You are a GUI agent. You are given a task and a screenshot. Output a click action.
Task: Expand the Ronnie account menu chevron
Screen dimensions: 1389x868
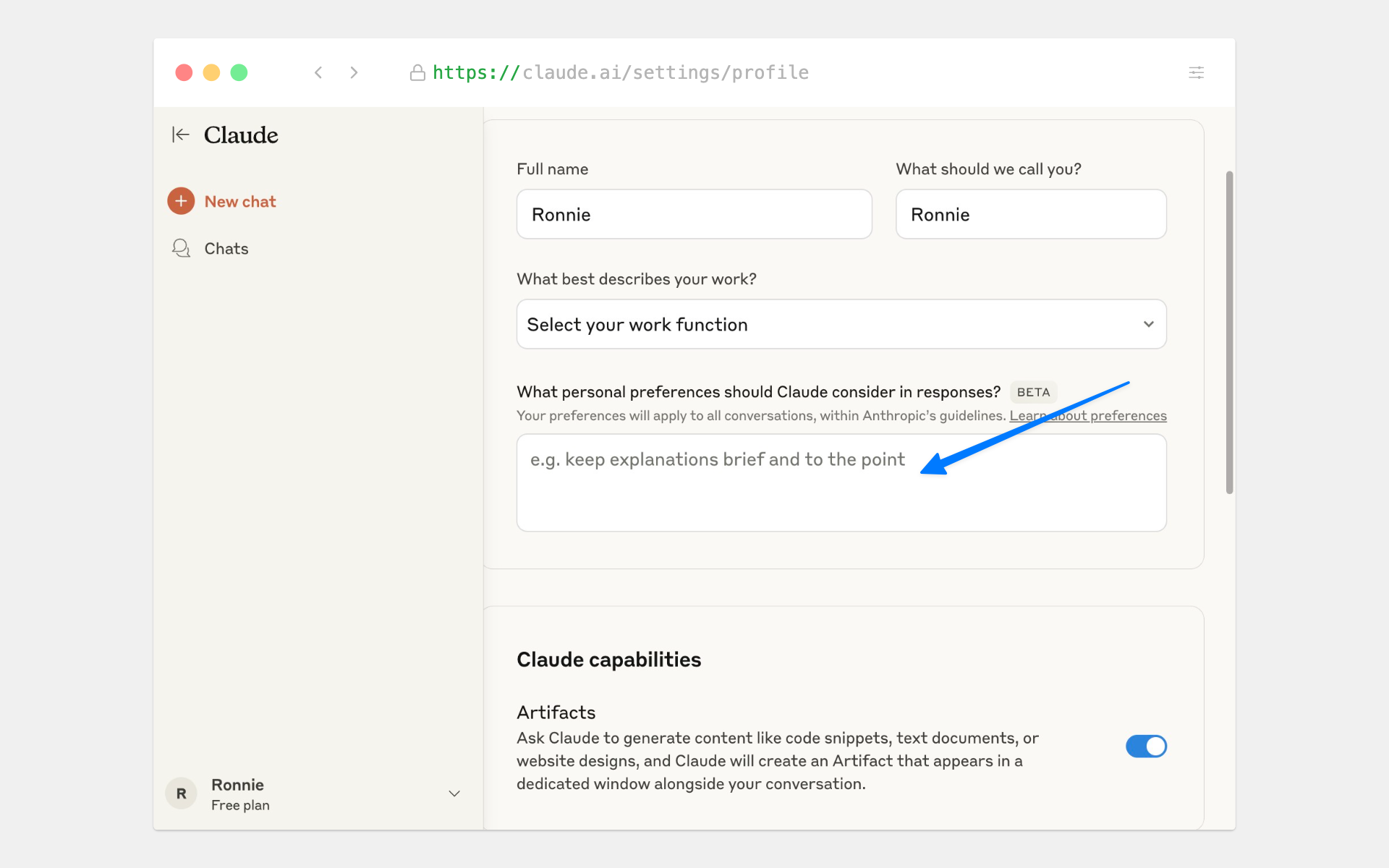point(454,793)
